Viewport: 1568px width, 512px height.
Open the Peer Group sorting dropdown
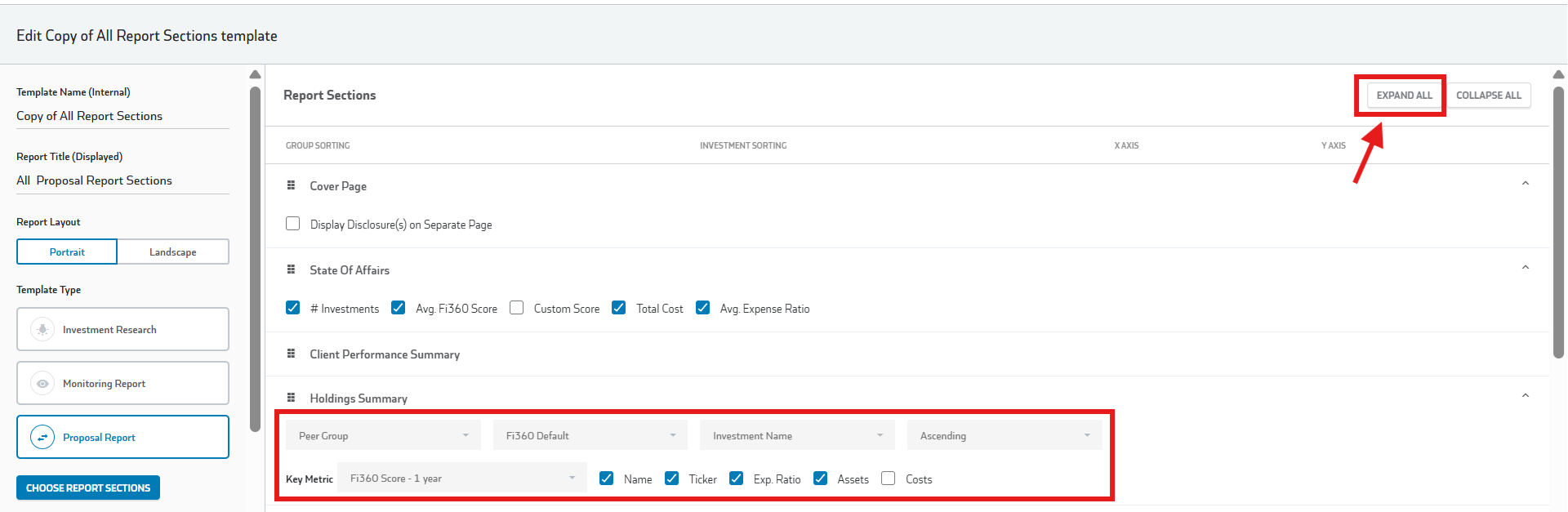click(x=383, y=435)
